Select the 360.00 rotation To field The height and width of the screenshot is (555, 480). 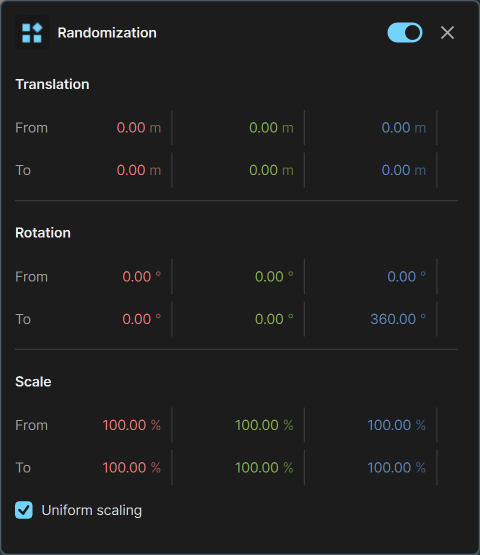[x=398, y=319]
